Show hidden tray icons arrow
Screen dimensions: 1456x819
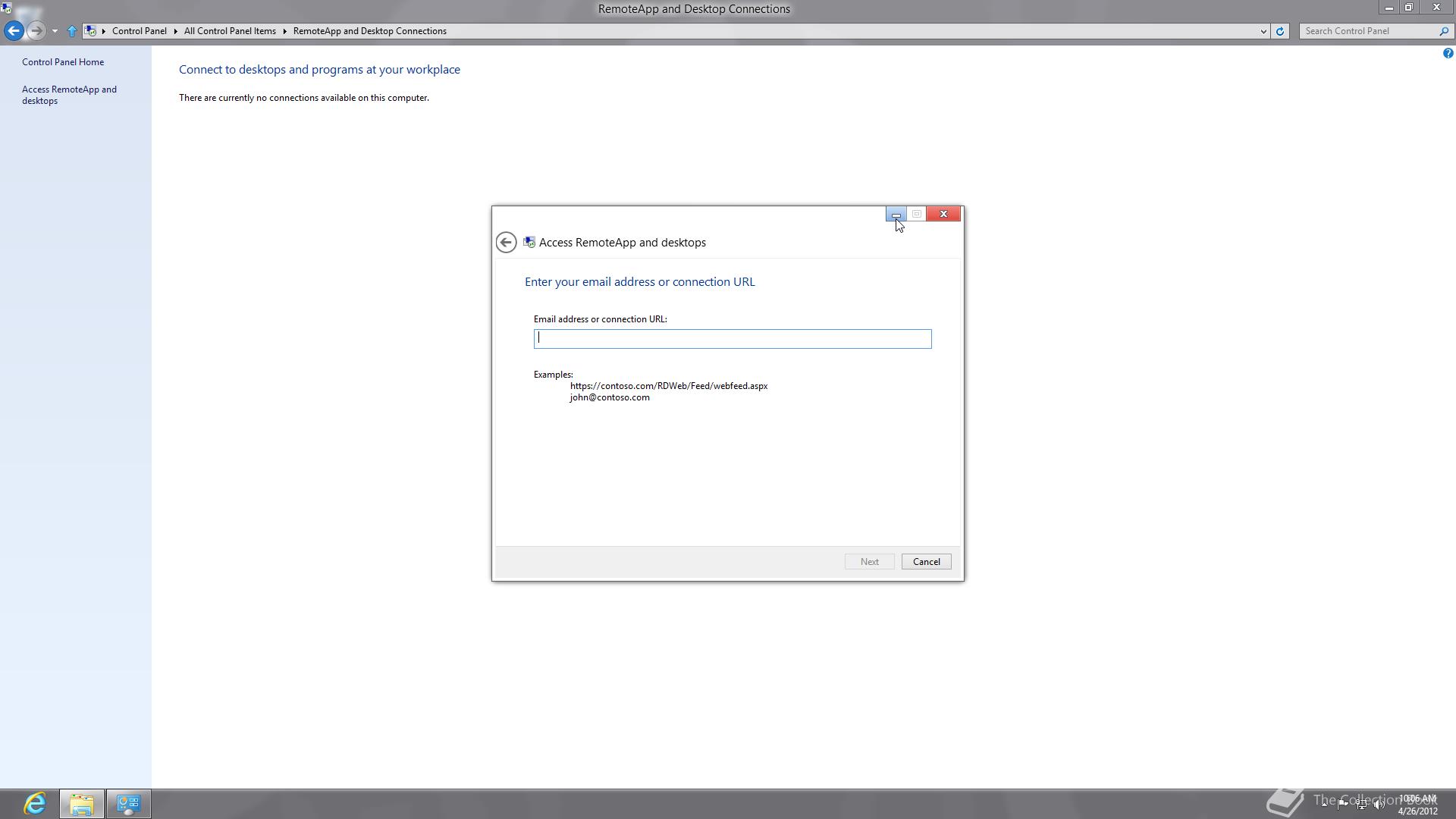pyautogui.click(x=1325, y=805)
